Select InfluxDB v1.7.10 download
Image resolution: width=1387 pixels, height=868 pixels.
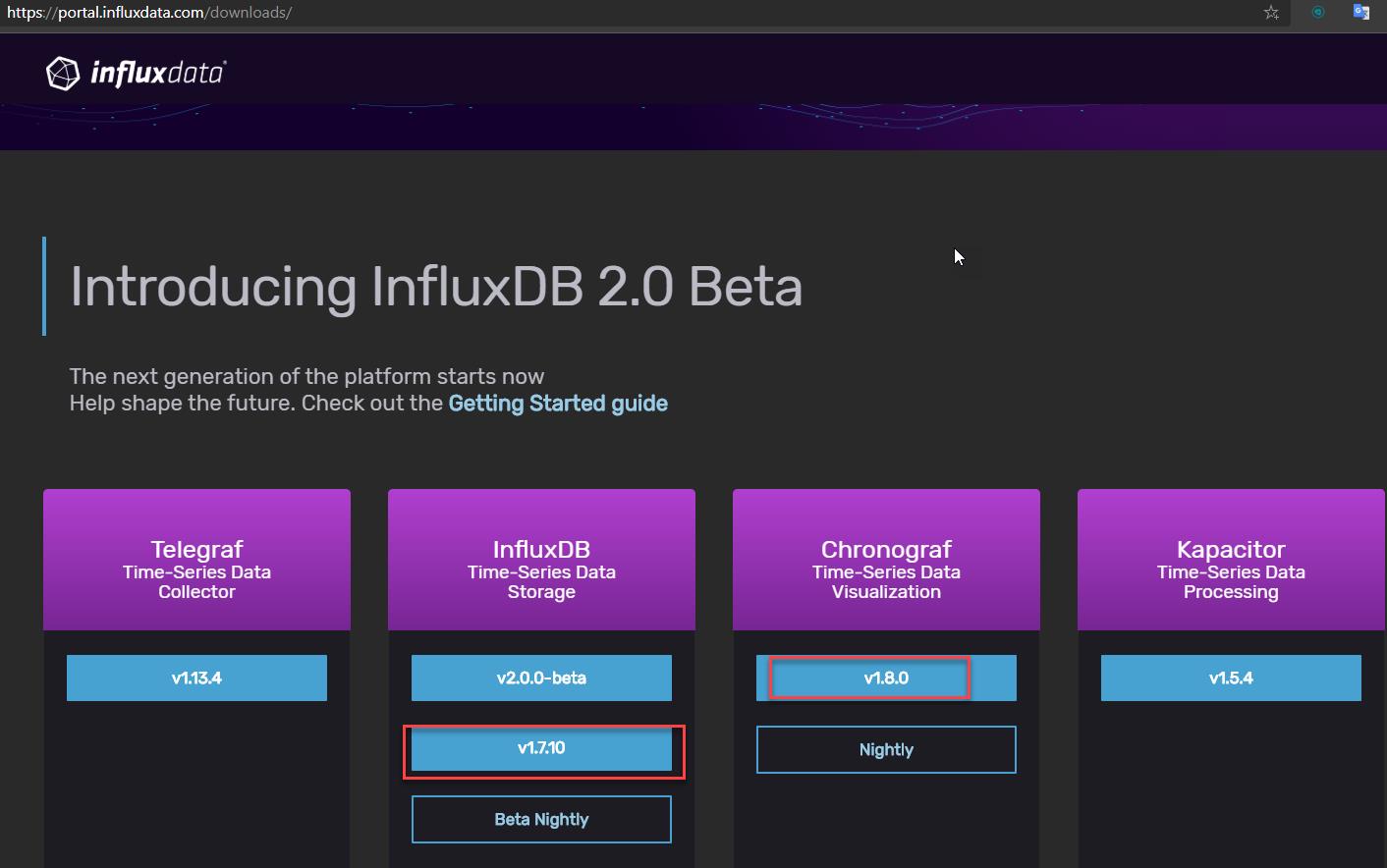coord(541,748)
